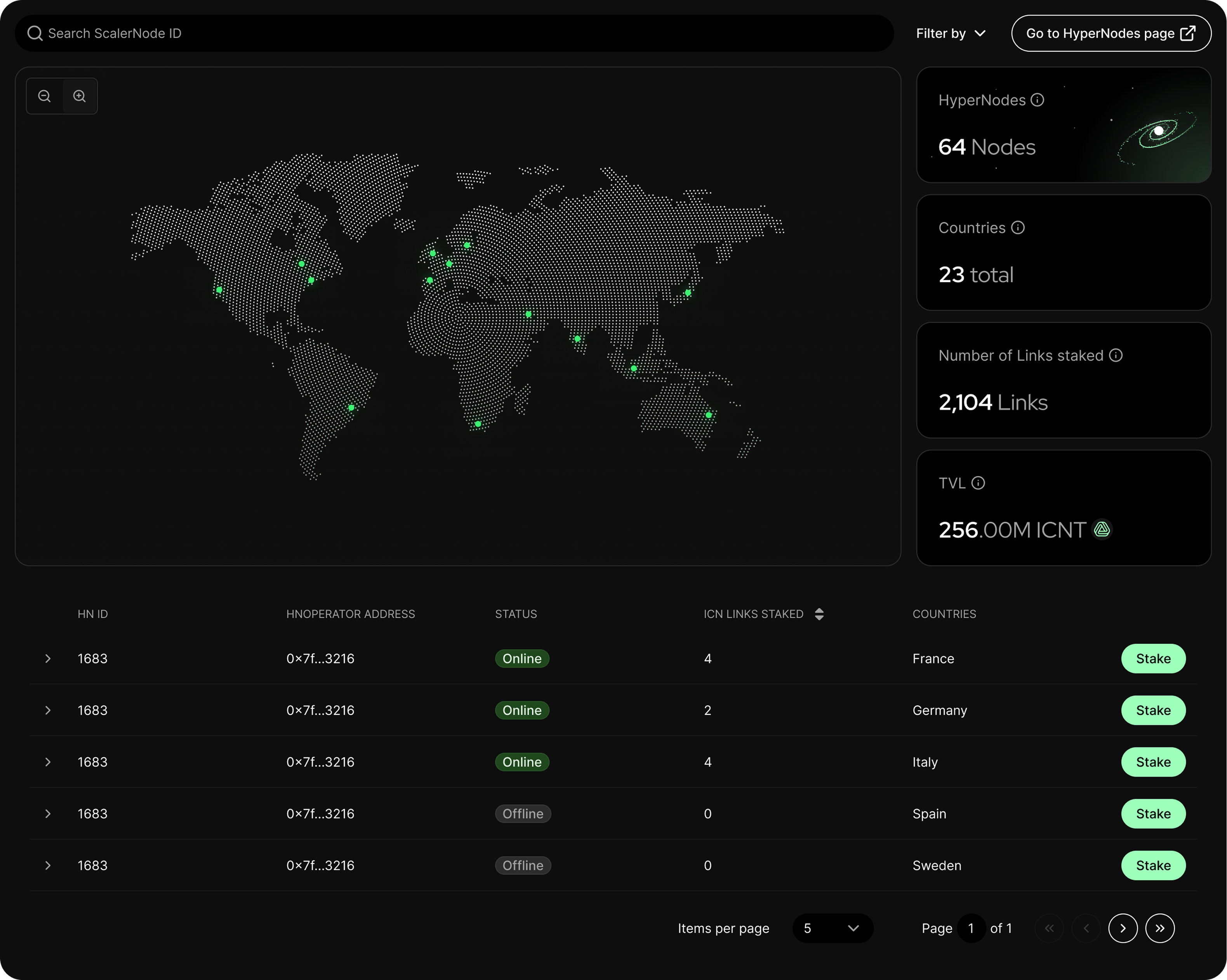This screenshot has width=1227, height=980.
Task: Click the HyperNodes info icon
Action: [1038, 100]
